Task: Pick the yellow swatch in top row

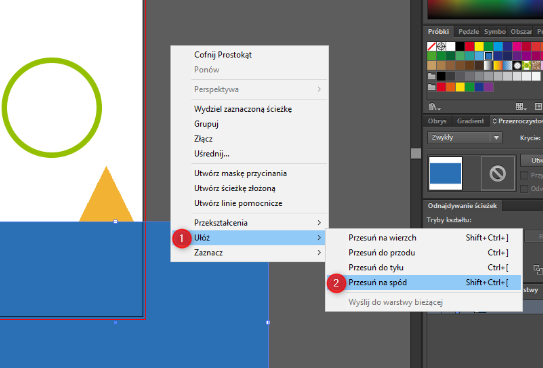Action: [x=479, y=46]
